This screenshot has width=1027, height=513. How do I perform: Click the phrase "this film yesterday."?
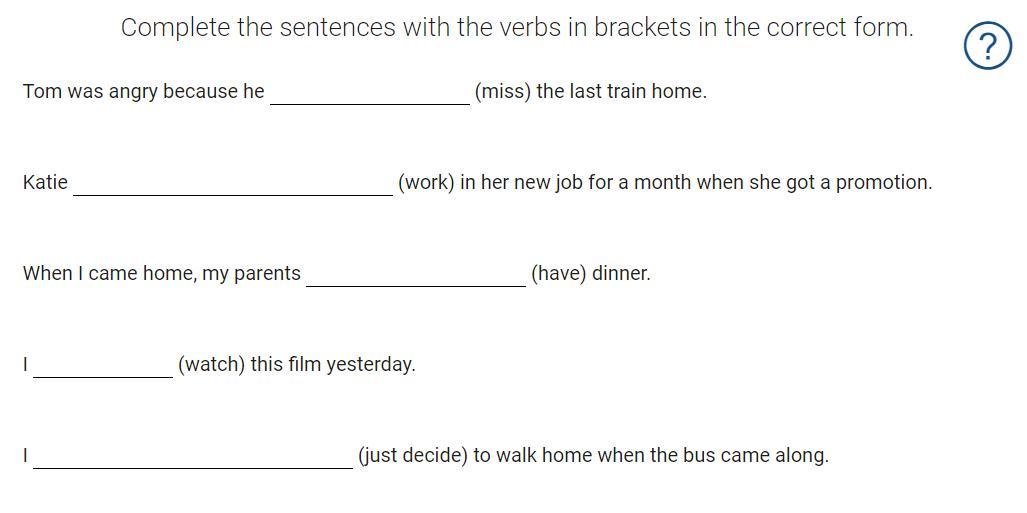click(333, 365)
